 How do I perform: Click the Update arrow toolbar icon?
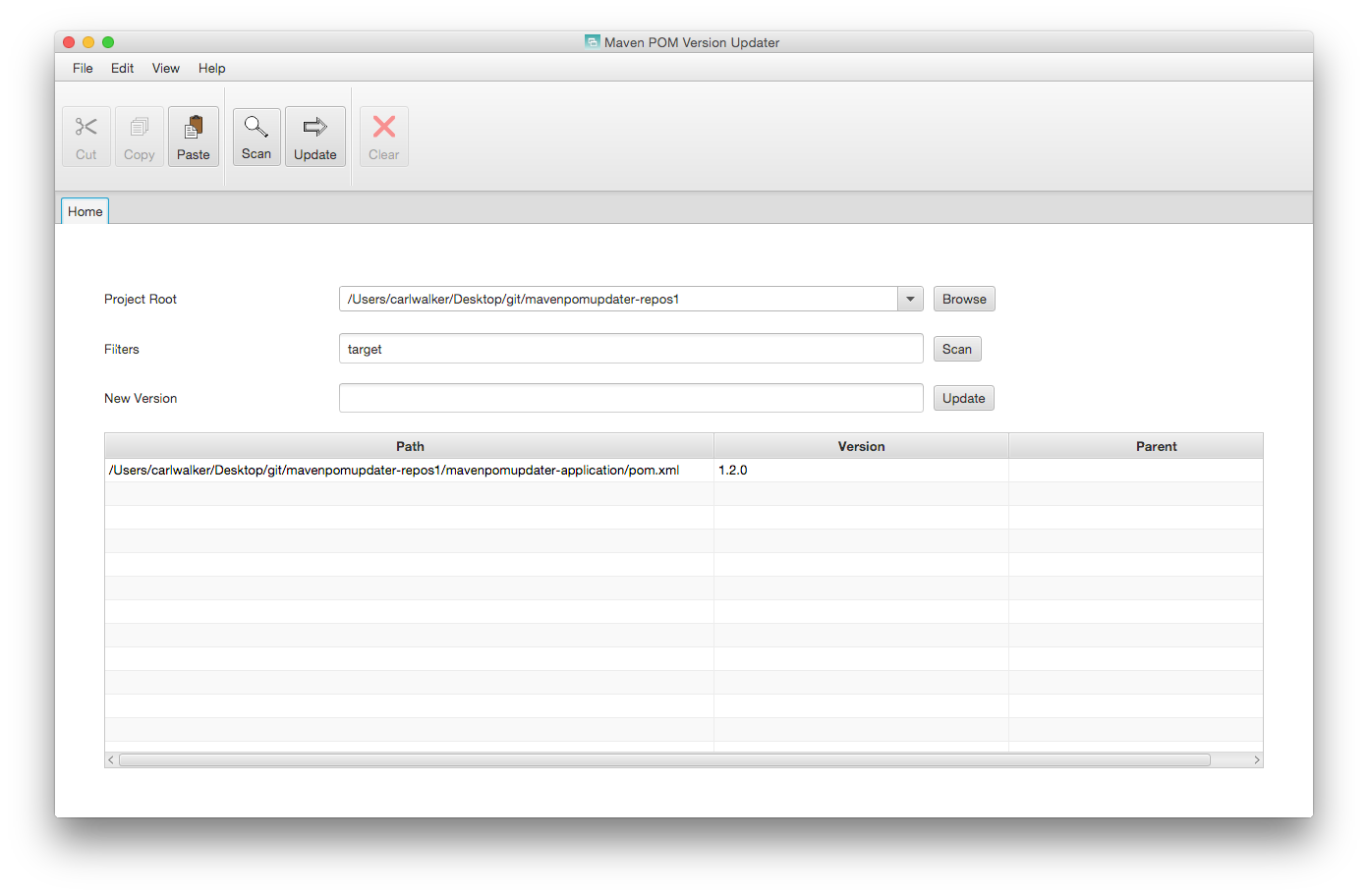pyautogui.click(x=315, y=137)
